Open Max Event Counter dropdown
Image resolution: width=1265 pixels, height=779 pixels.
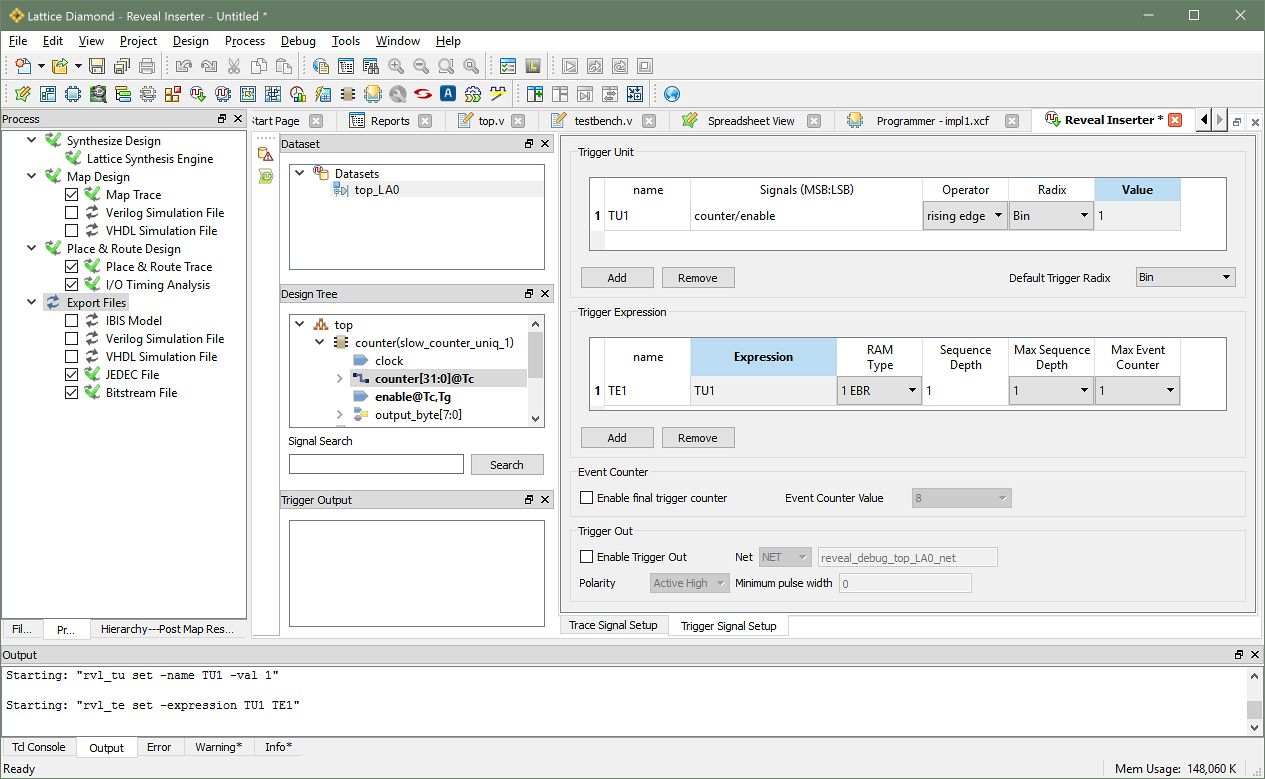pos(1137,391)
